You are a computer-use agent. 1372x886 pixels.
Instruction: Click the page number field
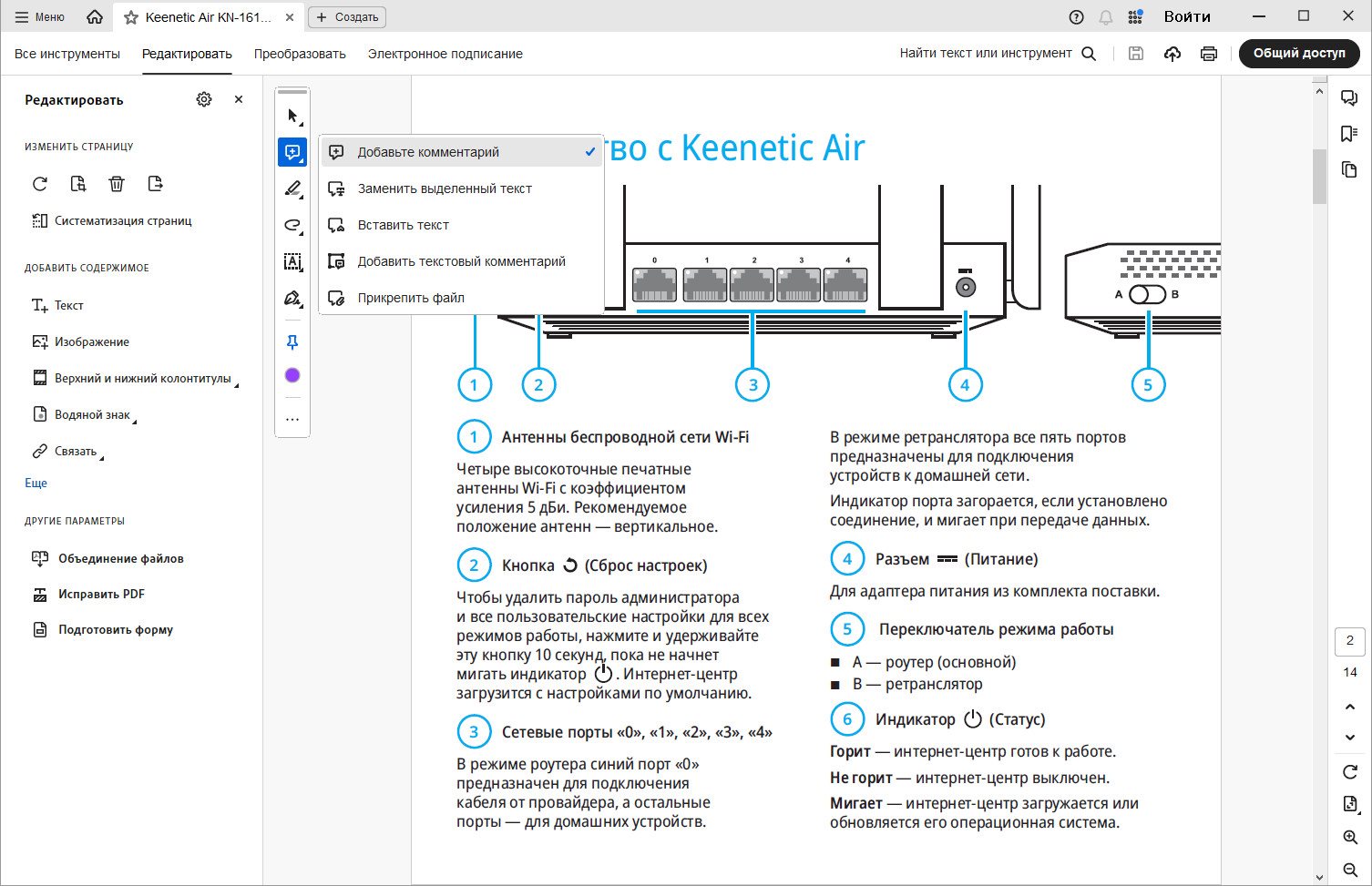tap(1349, 640)
